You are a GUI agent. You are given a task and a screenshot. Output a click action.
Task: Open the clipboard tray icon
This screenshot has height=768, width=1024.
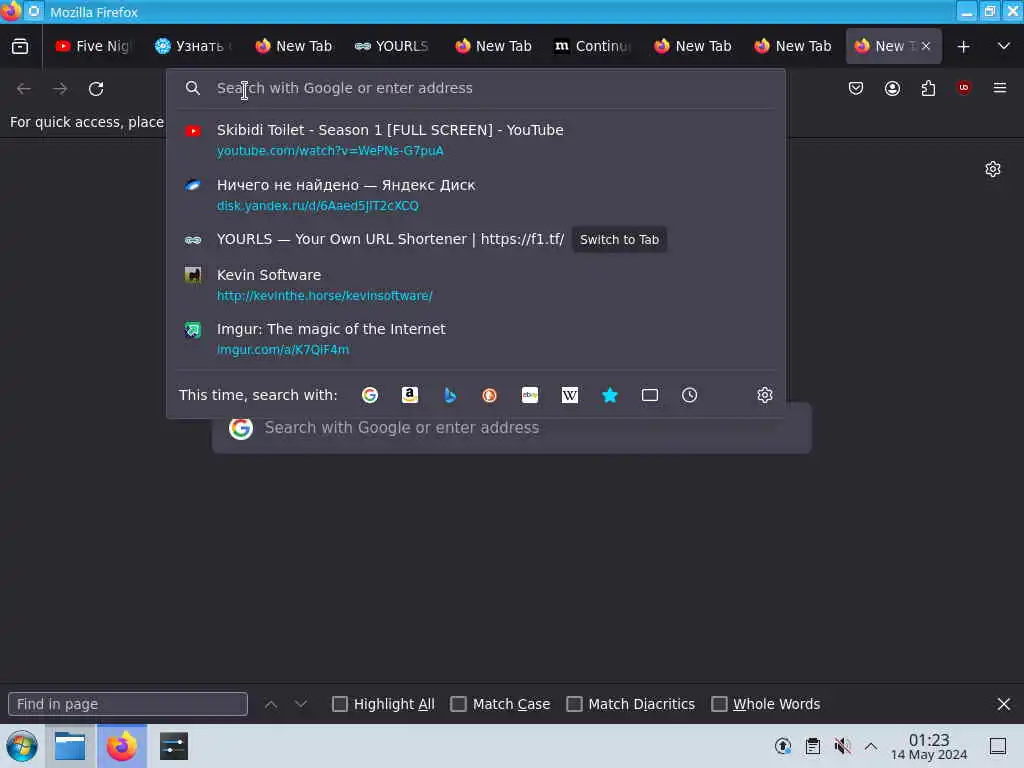pyautogui.click(x=812, y=746)
